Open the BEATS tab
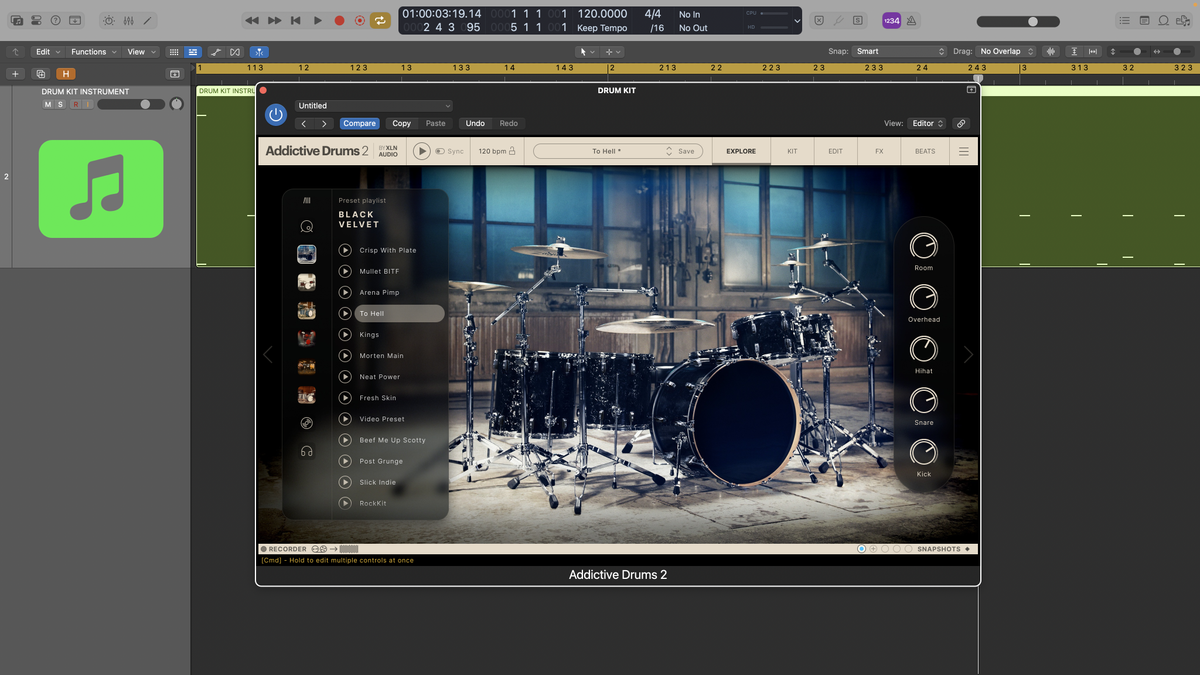This screenshot has width=1200, height=675. [x=925, y=151]
